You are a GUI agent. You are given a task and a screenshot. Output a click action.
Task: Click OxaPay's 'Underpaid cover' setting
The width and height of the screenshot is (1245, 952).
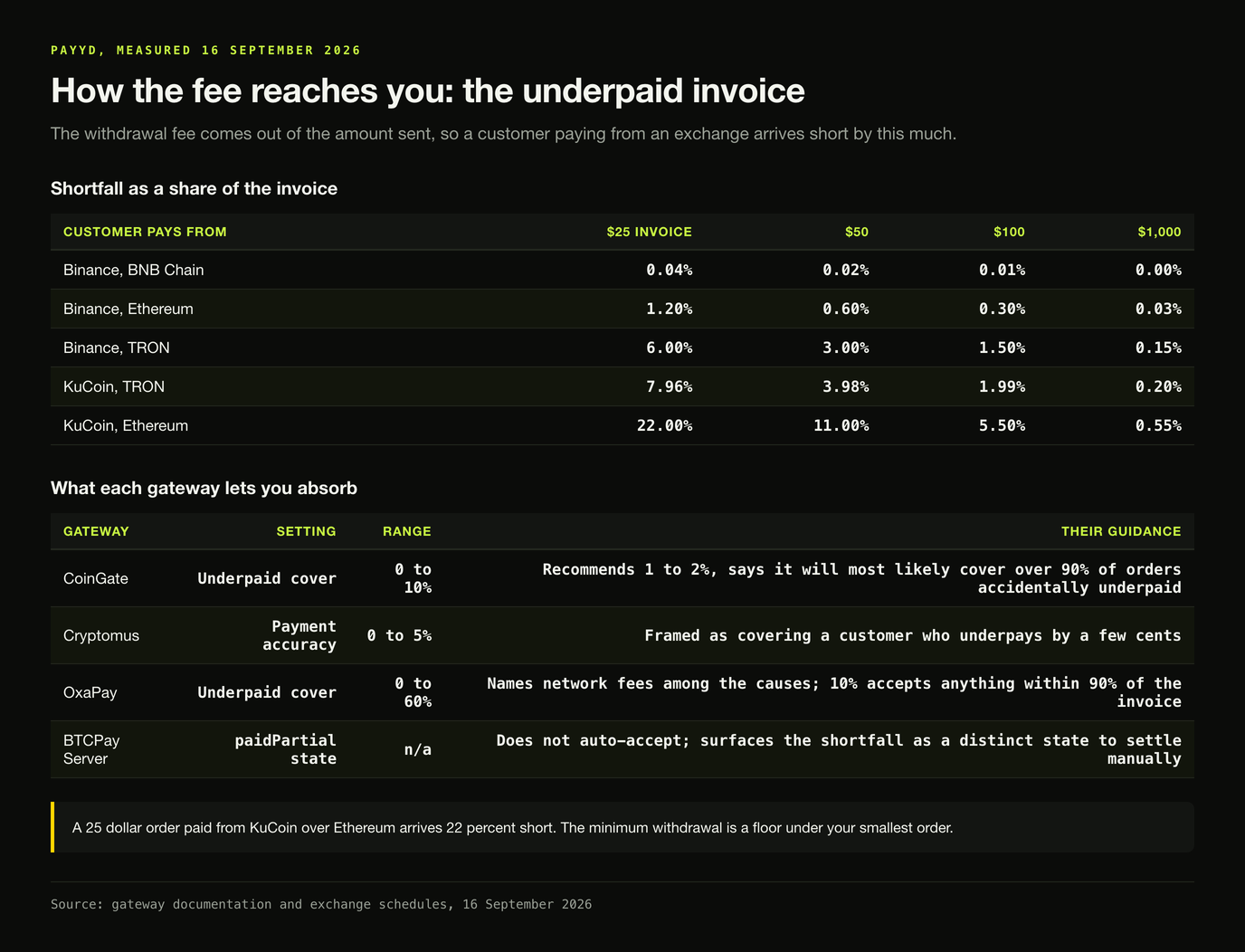267,692
